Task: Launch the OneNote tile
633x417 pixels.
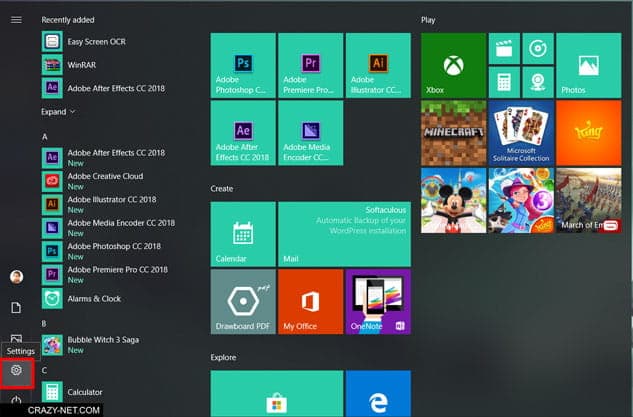Action: point(378,302)
